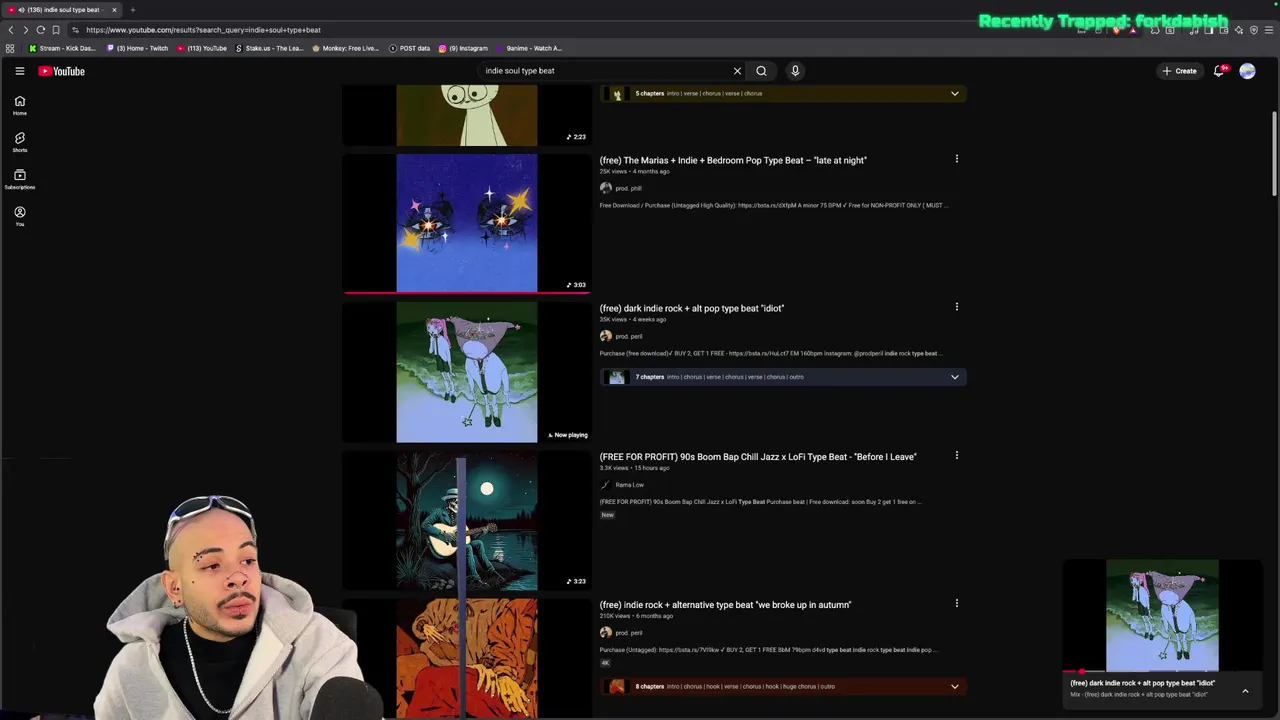Open the Now playing "idiot" thumbnail
The width and height of the screenshot is (1280, 720).
coord(467,372)
